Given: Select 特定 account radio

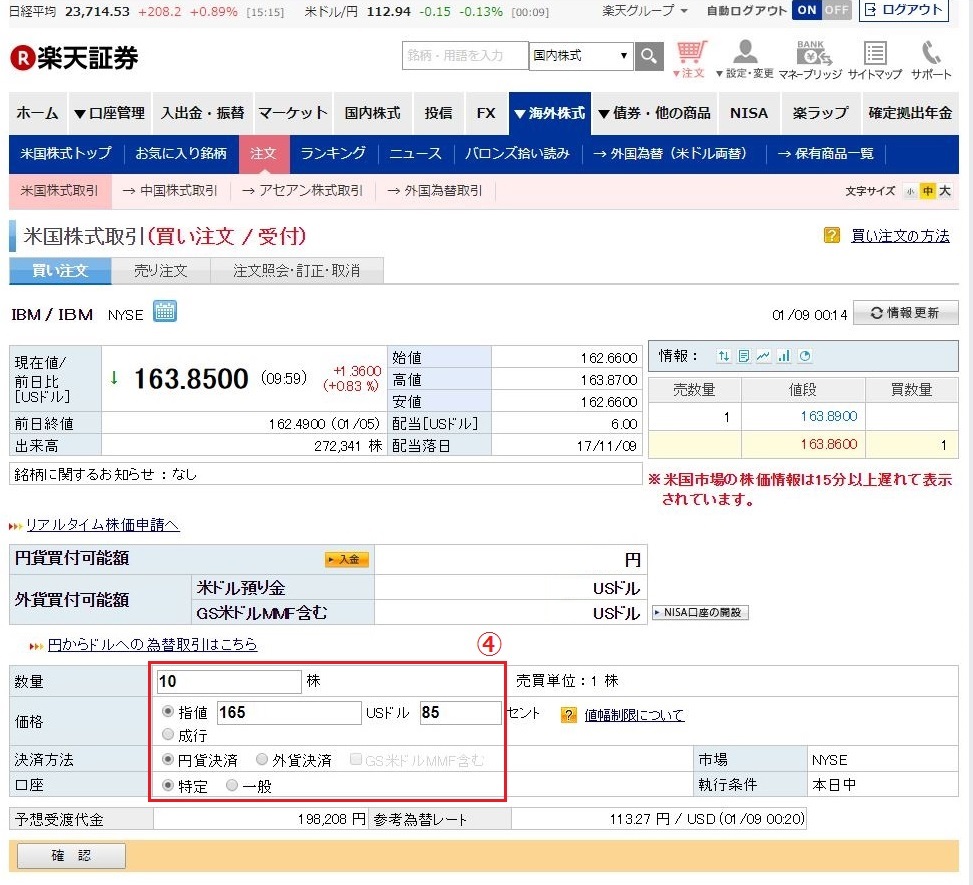Looking at the screenshot, I should (168, 786).
